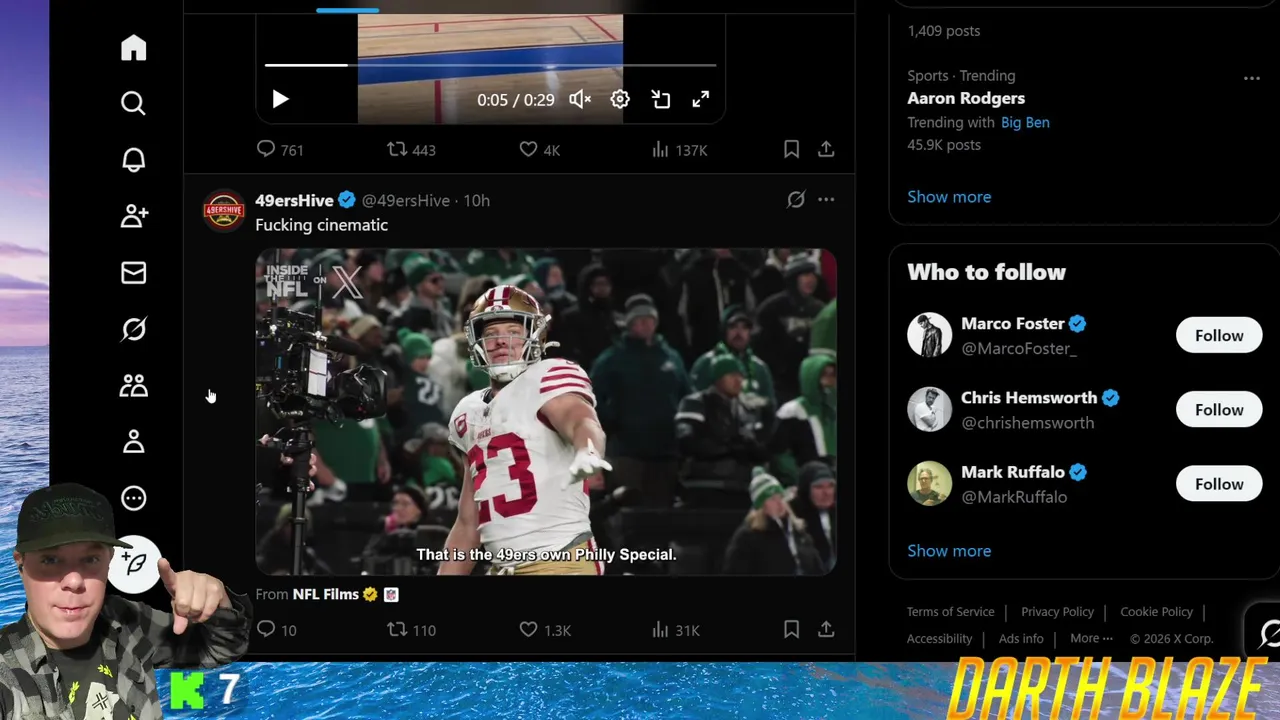Image resolution: width=1280 pixels, height=720 pixels.
Task: Open the Aaron Rodgers trend's more options
Action: click(1251, 77)
